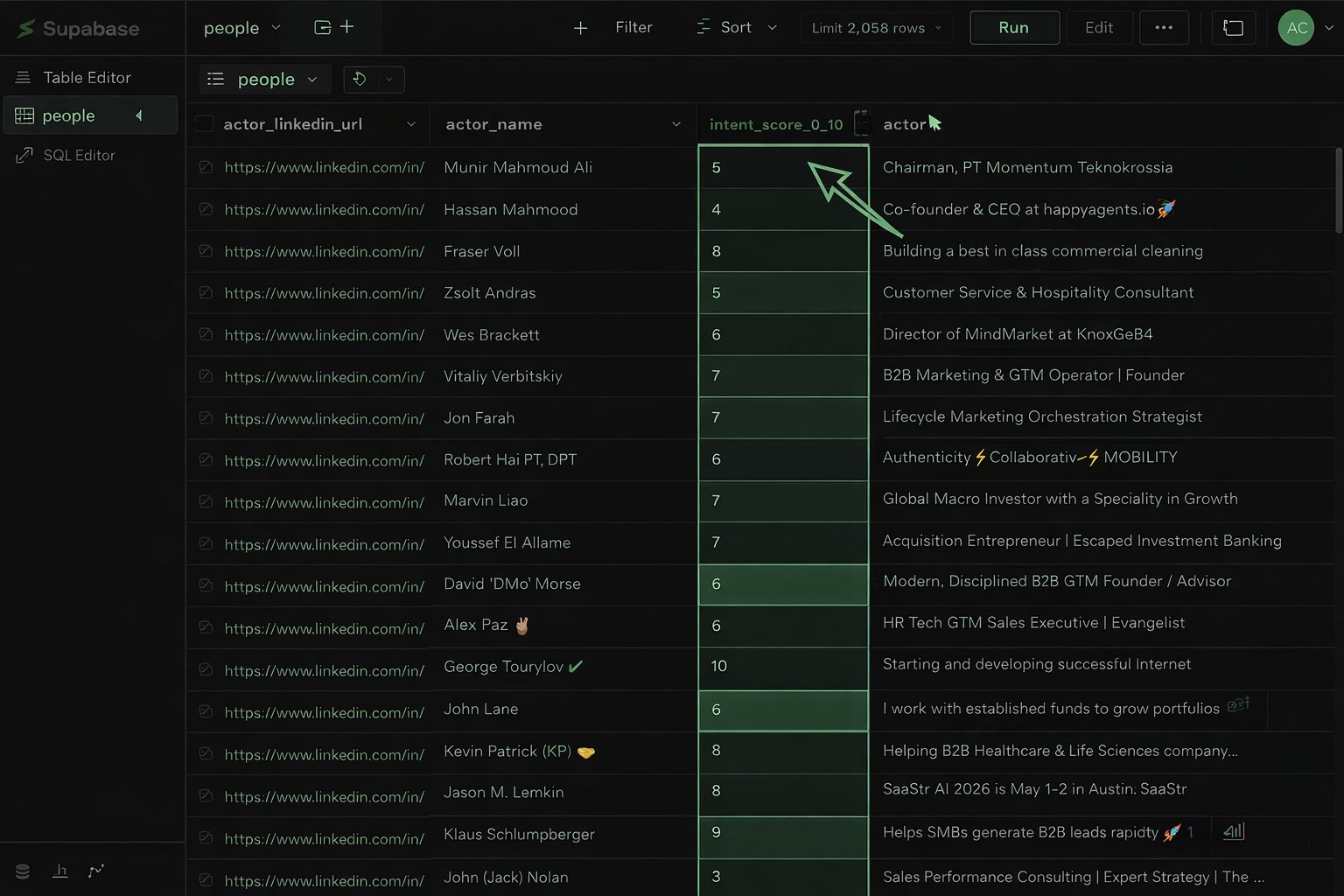Open the line graph icon in bottom sidebar
Image resolution: width=1344 pixels, height=896 pixels.
[x=96, y=871]
